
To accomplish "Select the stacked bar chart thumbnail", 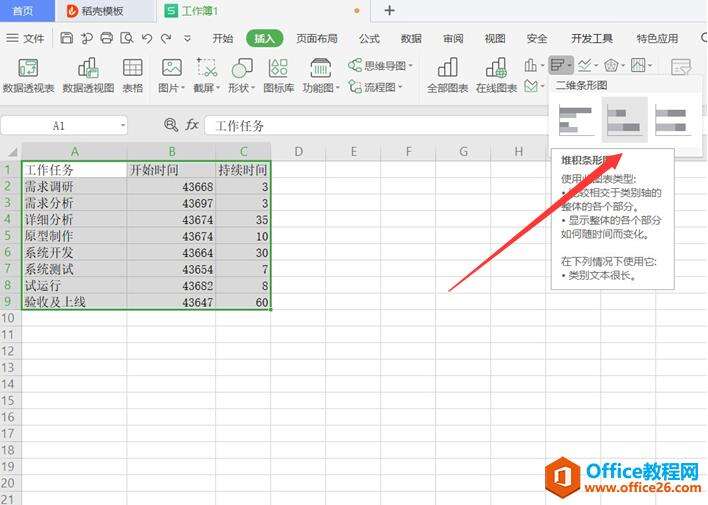I will (625, 121).
